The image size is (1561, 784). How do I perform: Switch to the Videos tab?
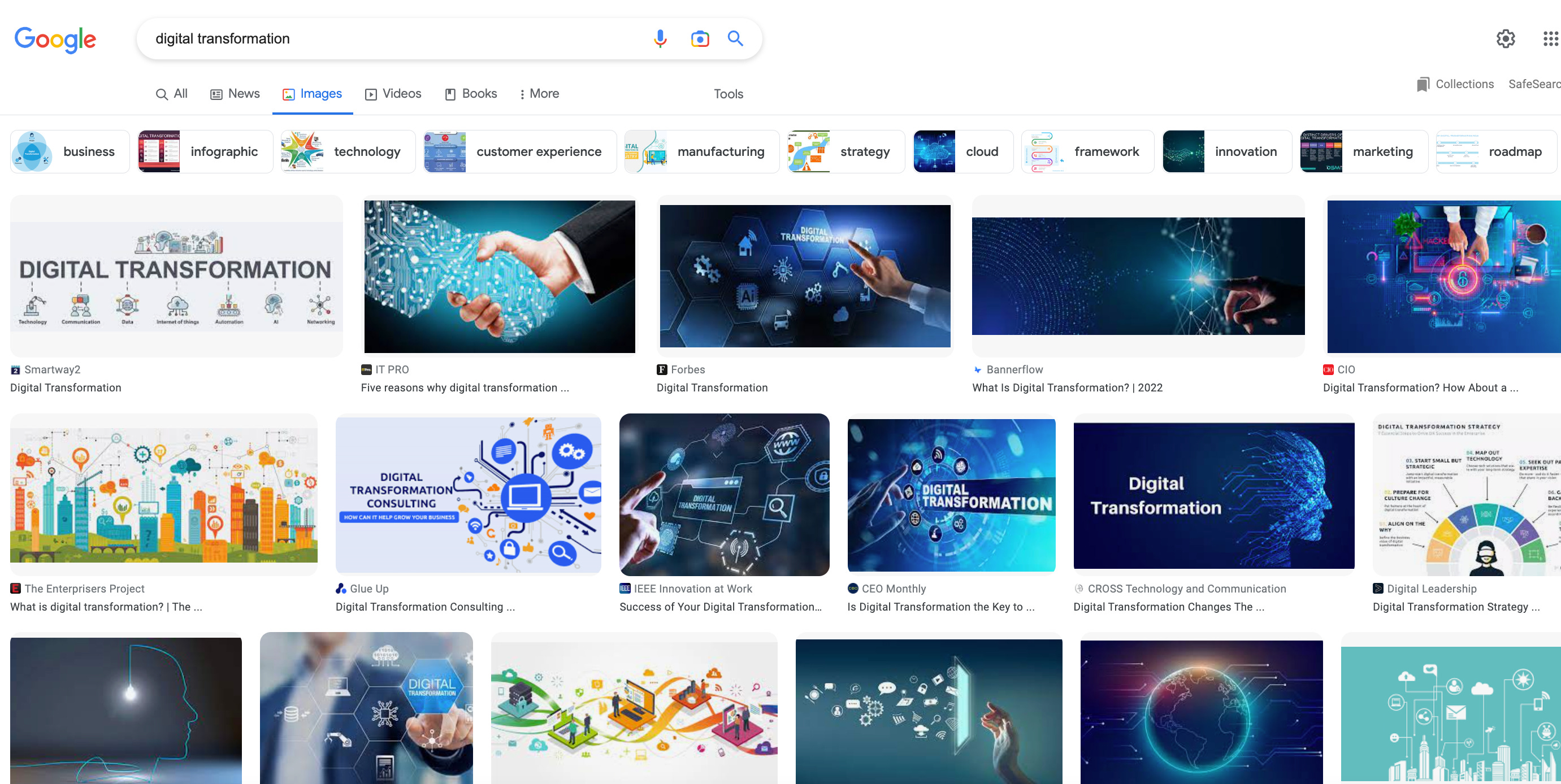[x=393, y=94]
